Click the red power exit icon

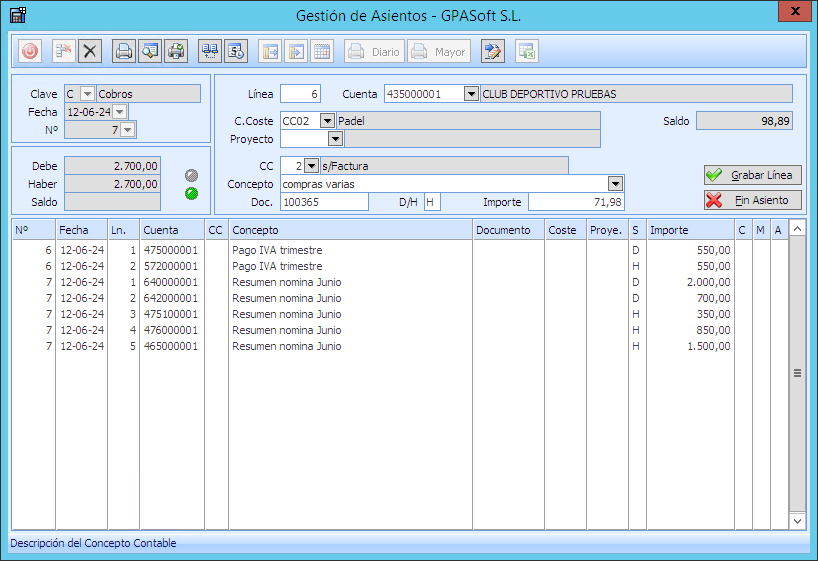[x=30, y=51]
